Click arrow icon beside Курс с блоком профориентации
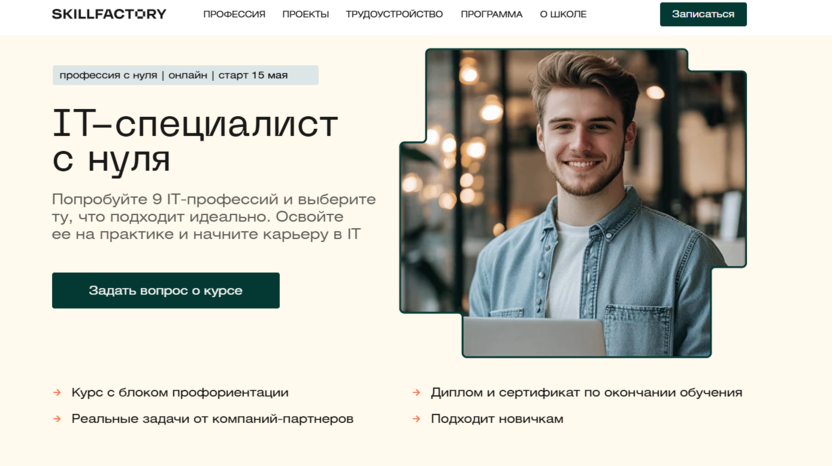This screenshot has height=466, width=832. (57, 393)
